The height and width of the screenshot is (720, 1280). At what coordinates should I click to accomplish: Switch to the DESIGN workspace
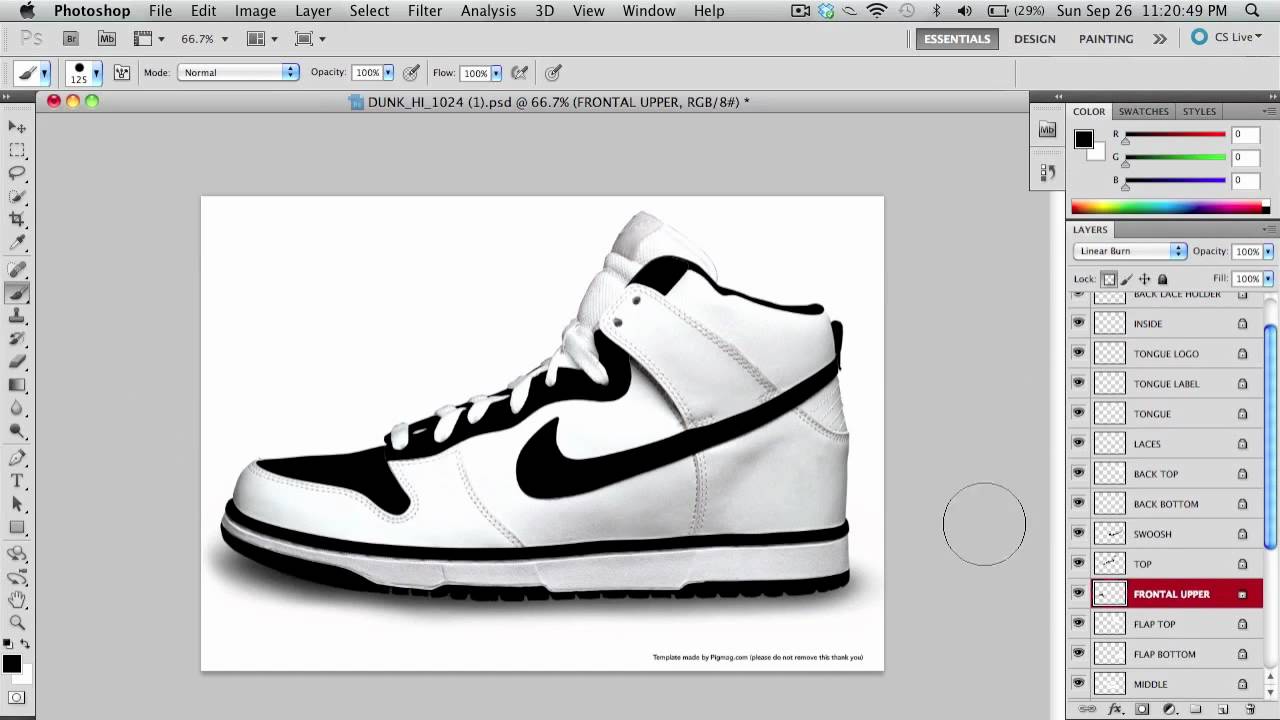[1034, 39]
